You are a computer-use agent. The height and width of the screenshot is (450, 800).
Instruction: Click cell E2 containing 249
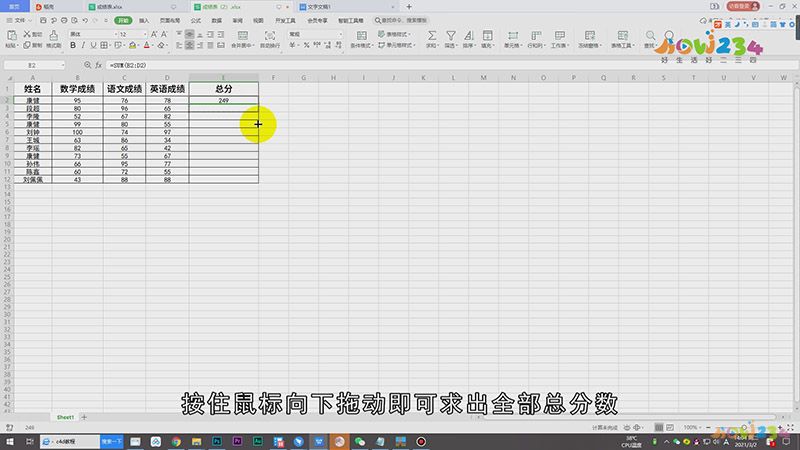pos(223,101)
